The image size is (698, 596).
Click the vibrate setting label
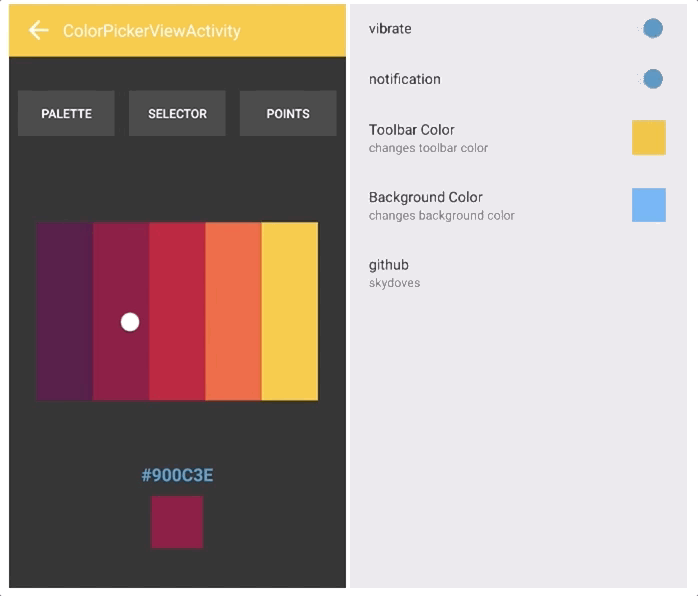[390, 29]
